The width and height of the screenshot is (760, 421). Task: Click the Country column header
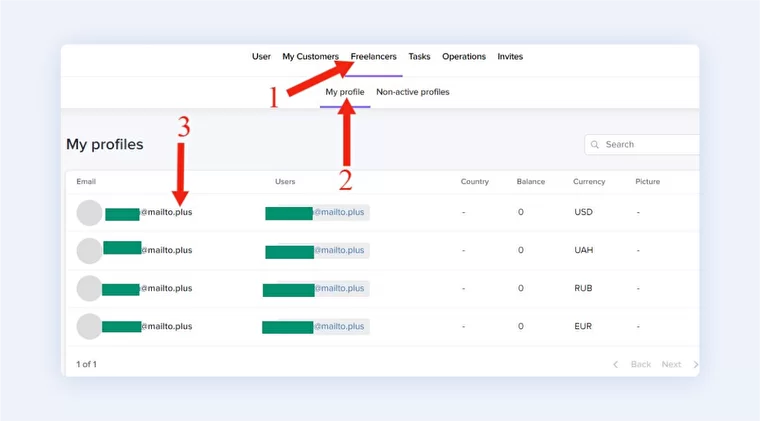coord(475,182)
